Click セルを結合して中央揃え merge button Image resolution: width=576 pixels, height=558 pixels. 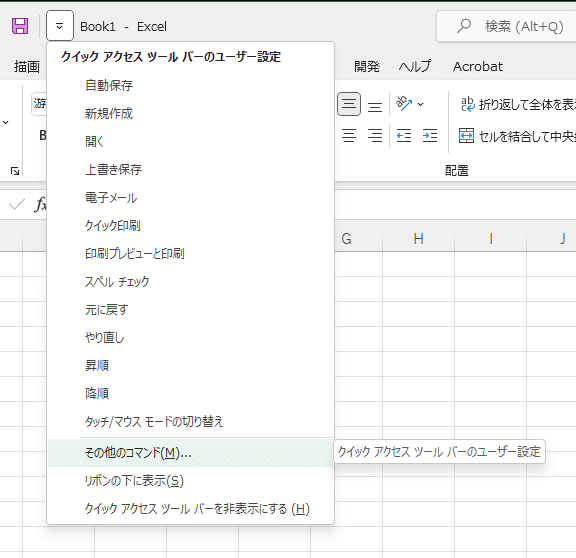point(517,136)
